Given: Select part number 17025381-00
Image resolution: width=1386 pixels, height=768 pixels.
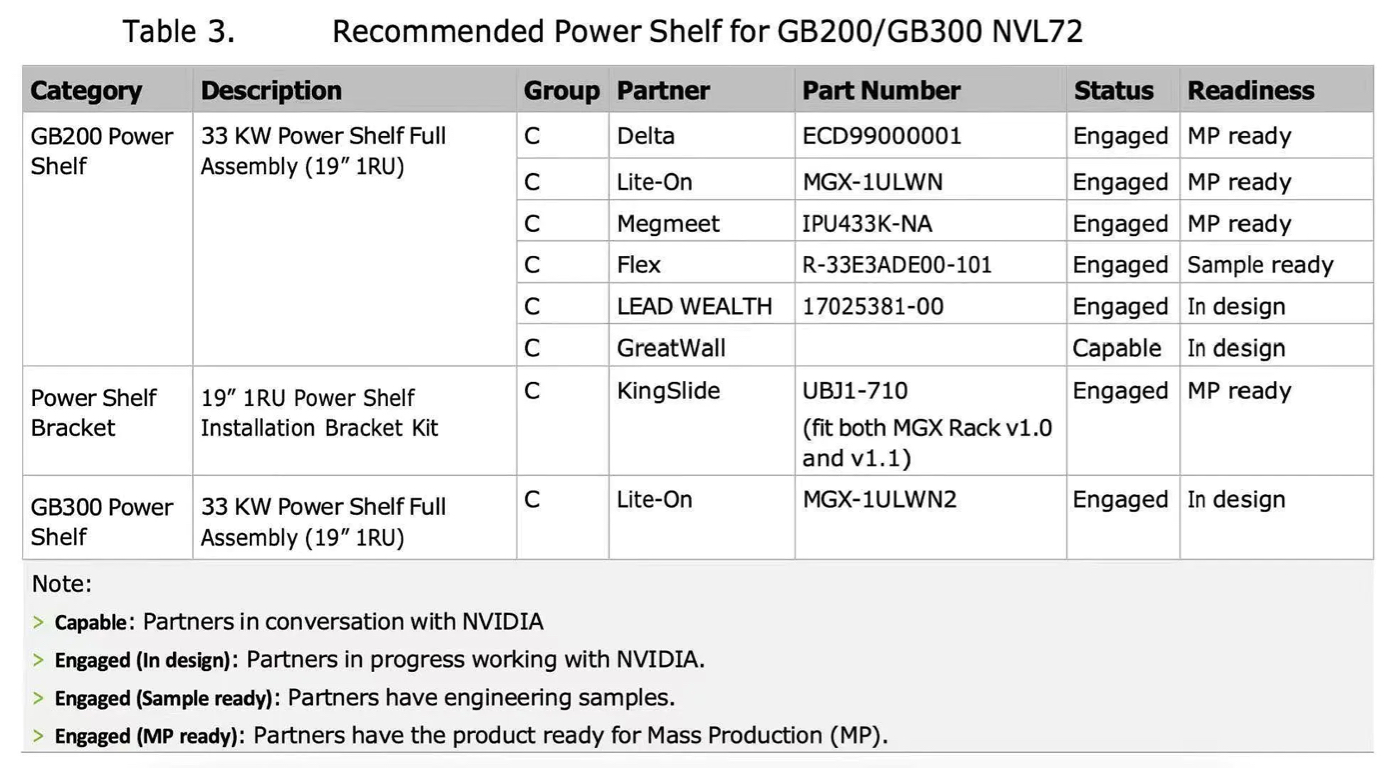Looking at the screenshot, I should click(x=872, y=307).
